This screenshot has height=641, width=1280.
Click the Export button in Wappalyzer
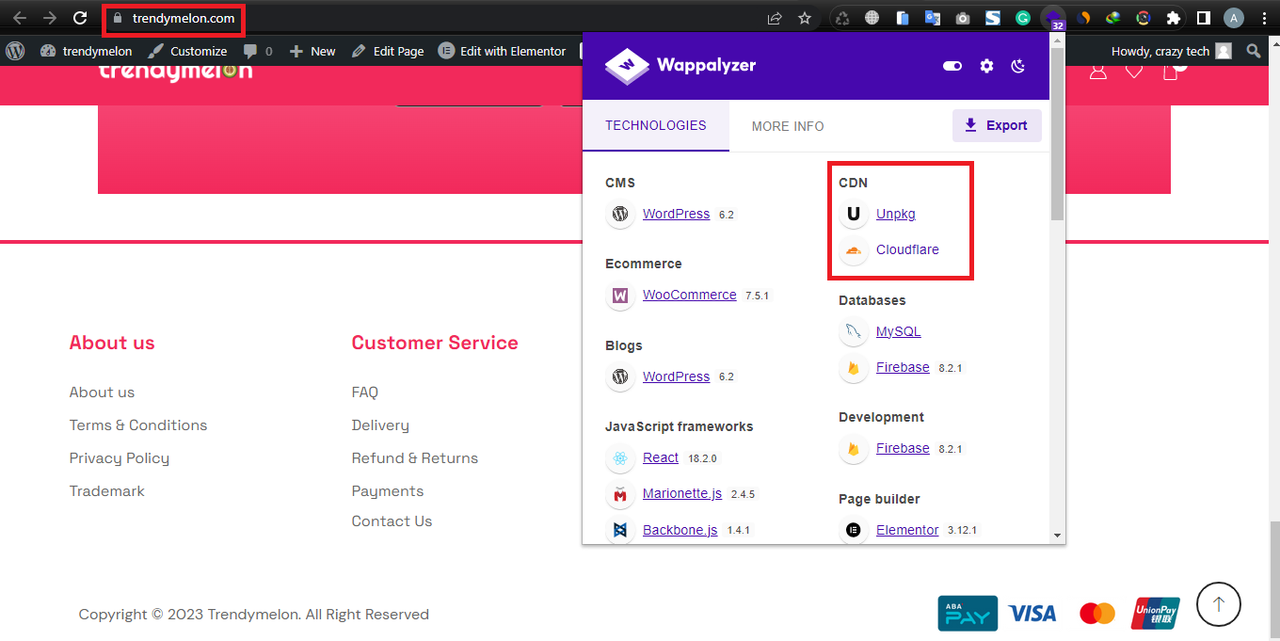997,125
